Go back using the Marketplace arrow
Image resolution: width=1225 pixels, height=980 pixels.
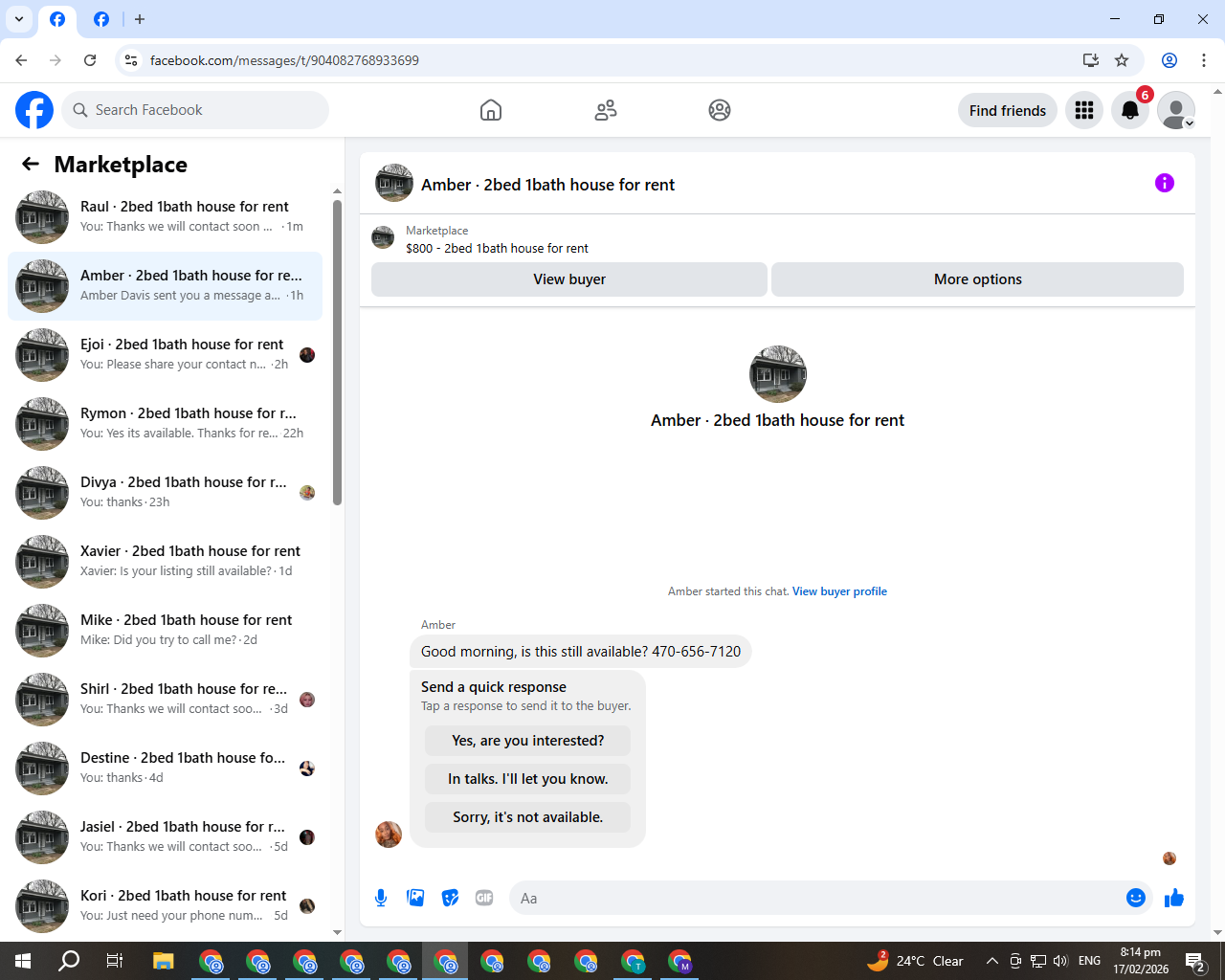[31, 164]
